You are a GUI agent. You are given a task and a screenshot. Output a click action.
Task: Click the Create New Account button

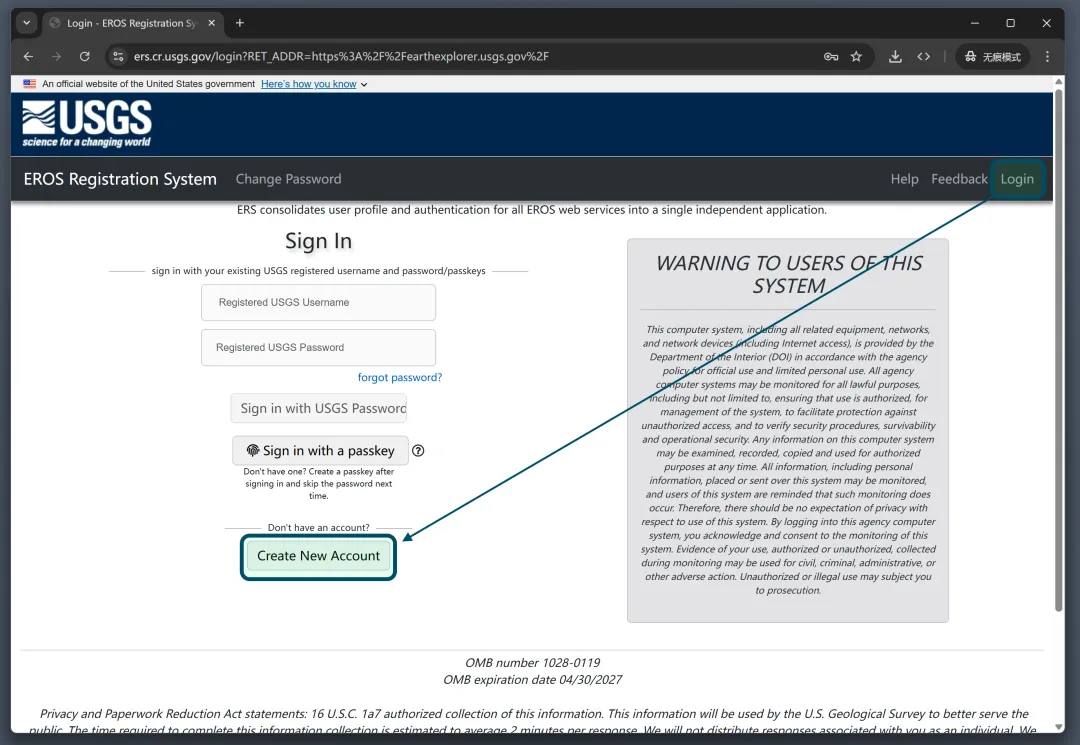[x=318, y=556]
